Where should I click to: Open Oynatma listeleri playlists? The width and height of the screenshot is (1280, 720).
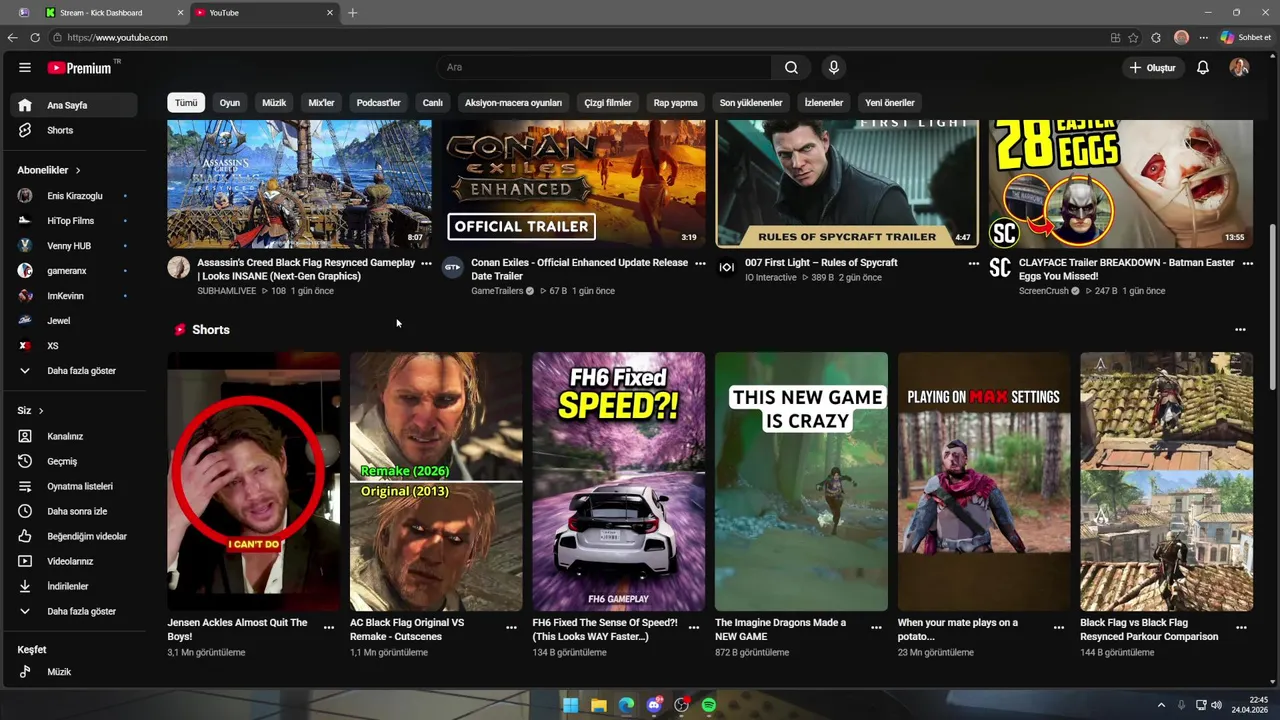coord(73,486)
